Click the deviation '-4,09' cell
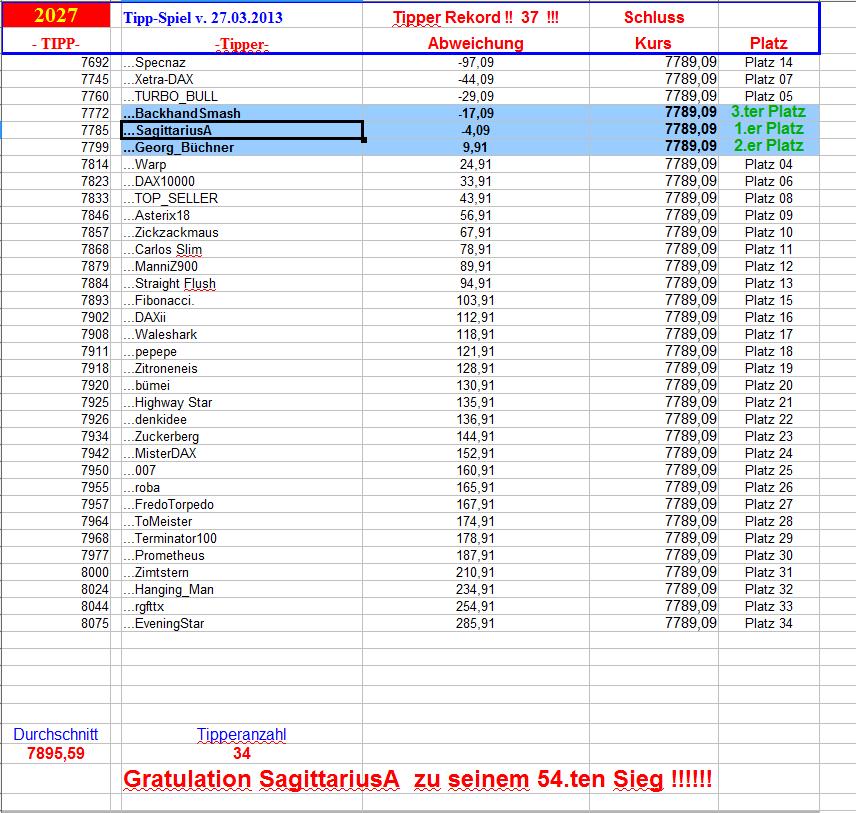The image size is (856, 813). pos(475,130)
